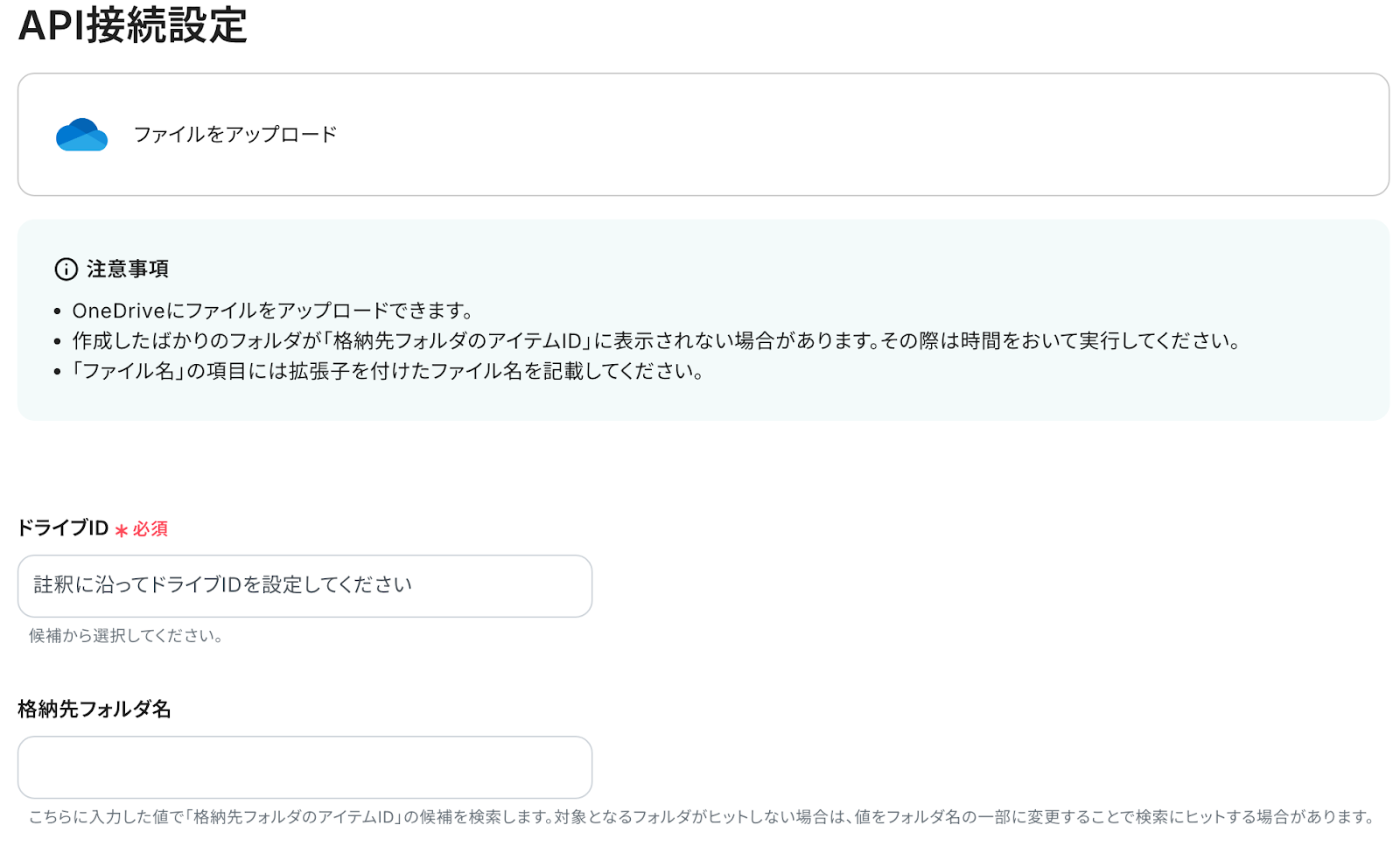Screen dimensions: 1400x853
Task: Click the OneDrive cloud icon
Action: [x=81, y=135]
